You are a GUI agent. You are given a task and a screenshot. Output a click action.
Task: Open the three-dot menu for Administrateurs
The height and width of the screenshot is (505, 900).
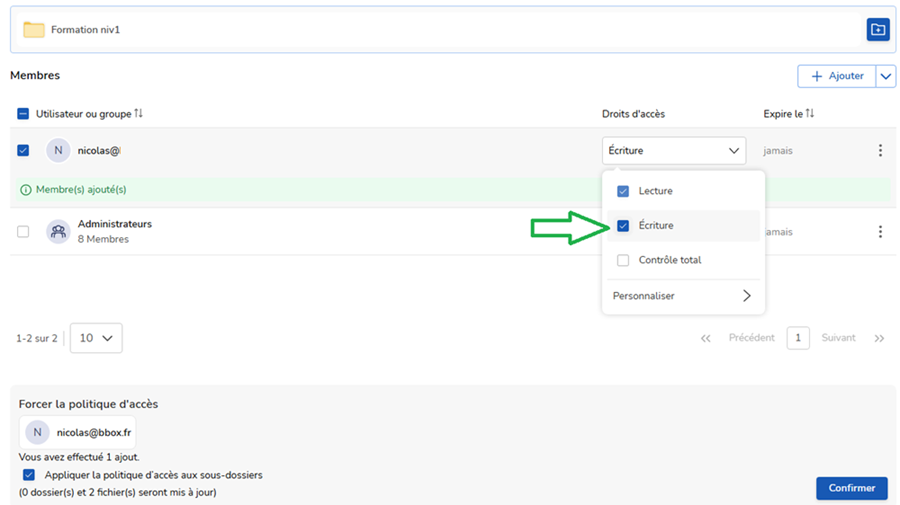(x=880, y=232)
